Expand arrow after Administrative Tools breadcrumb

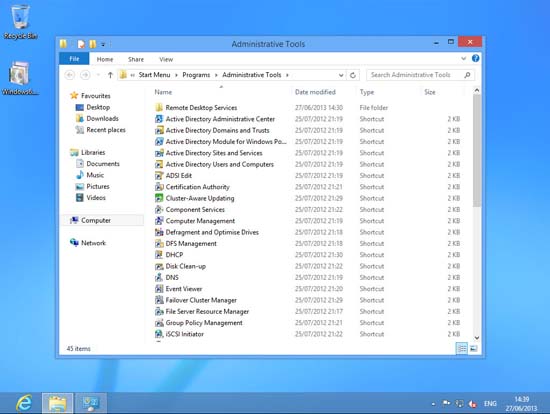click(x=287, y=75)
